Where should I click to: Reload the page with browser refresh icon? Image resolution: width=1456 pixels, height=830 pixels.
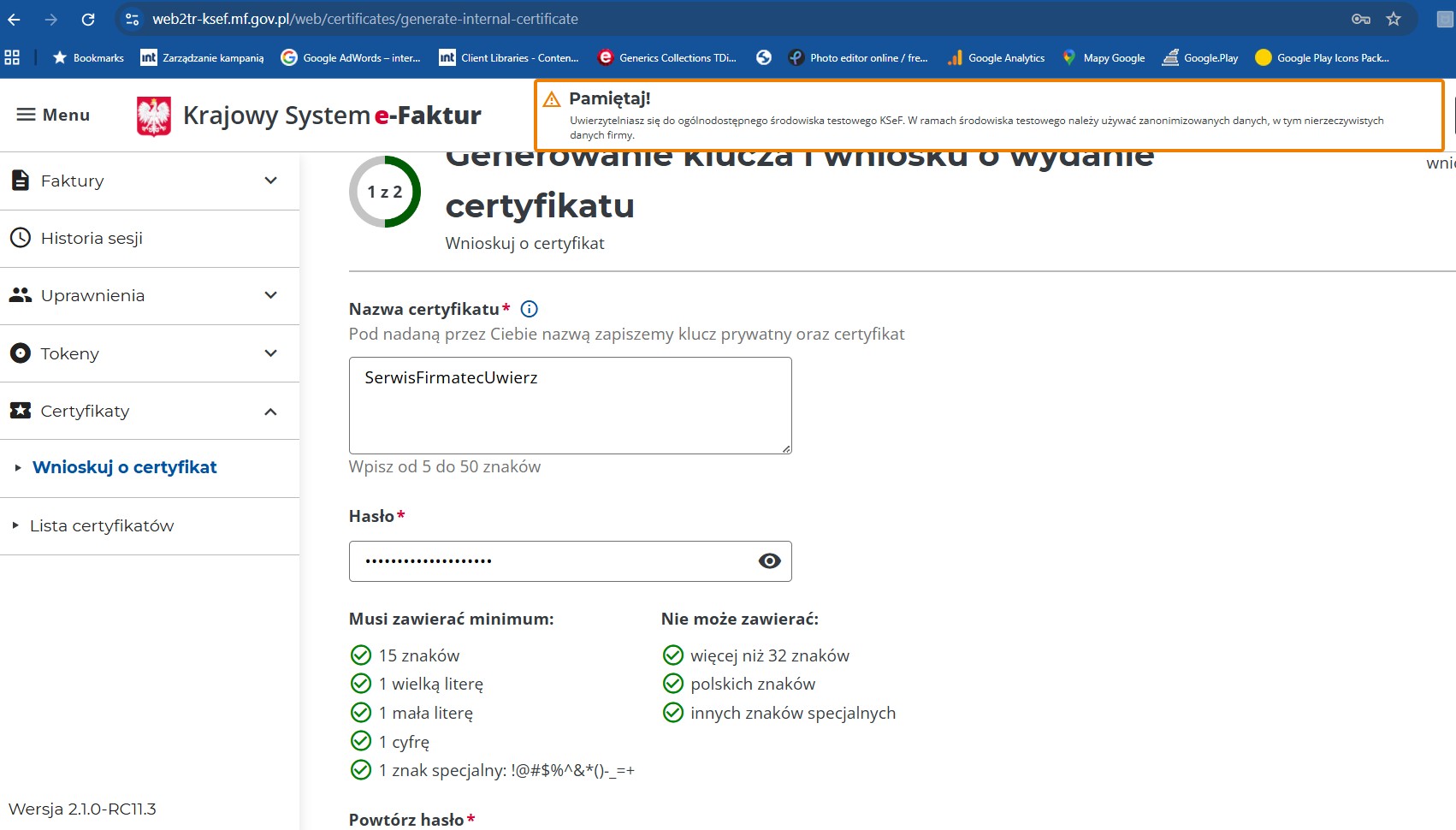(x=88, y=19)
